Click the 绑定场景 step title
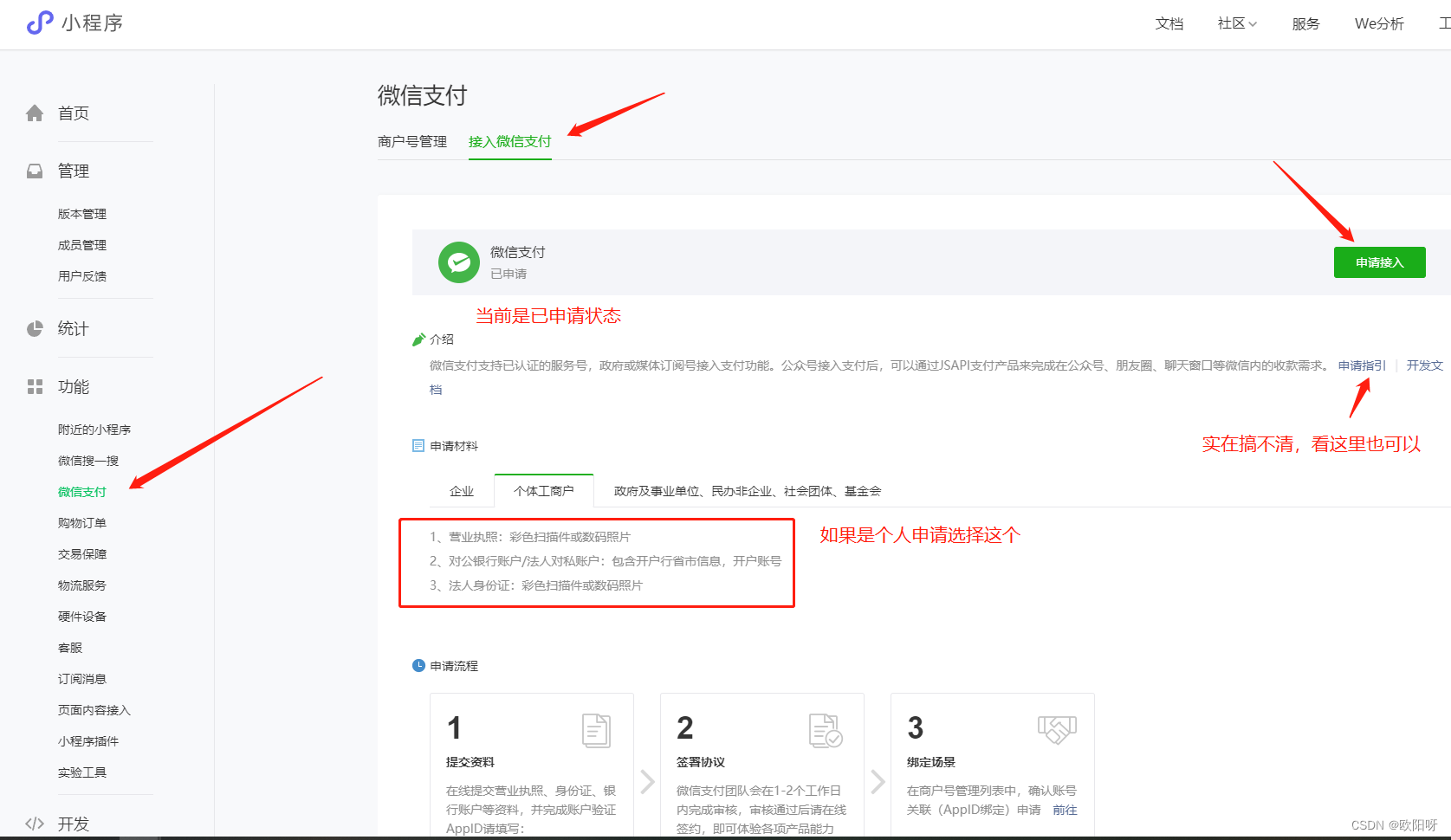 [x=931, y=762]
